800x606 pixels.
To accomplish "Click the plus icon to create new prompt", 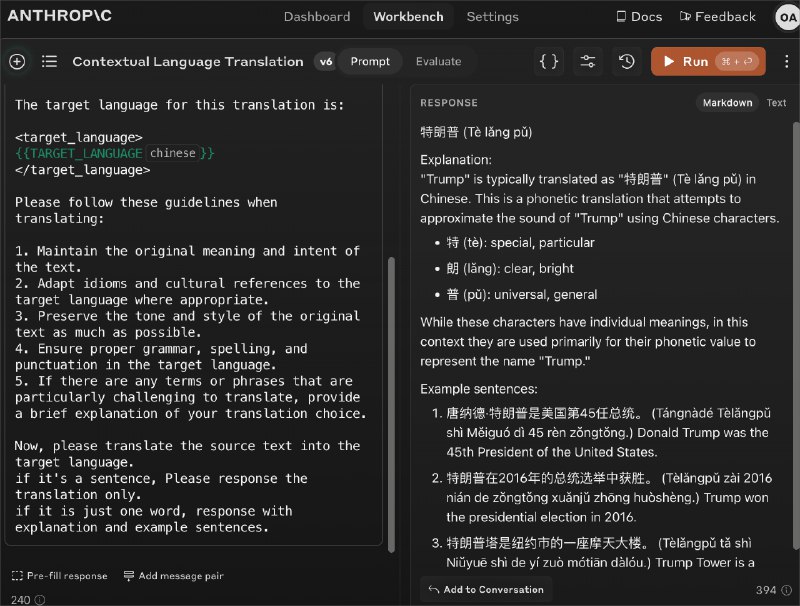I will click(x=17, y=62).
